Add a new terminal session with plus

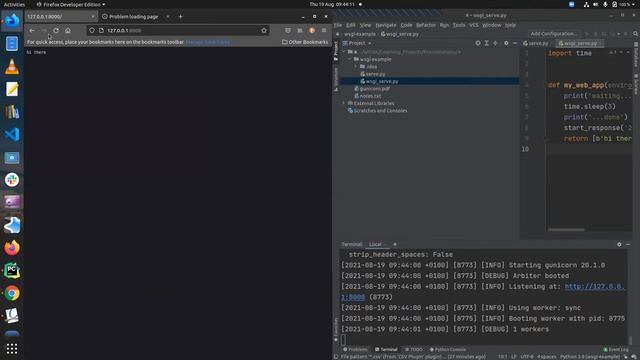tap(395, 244)
